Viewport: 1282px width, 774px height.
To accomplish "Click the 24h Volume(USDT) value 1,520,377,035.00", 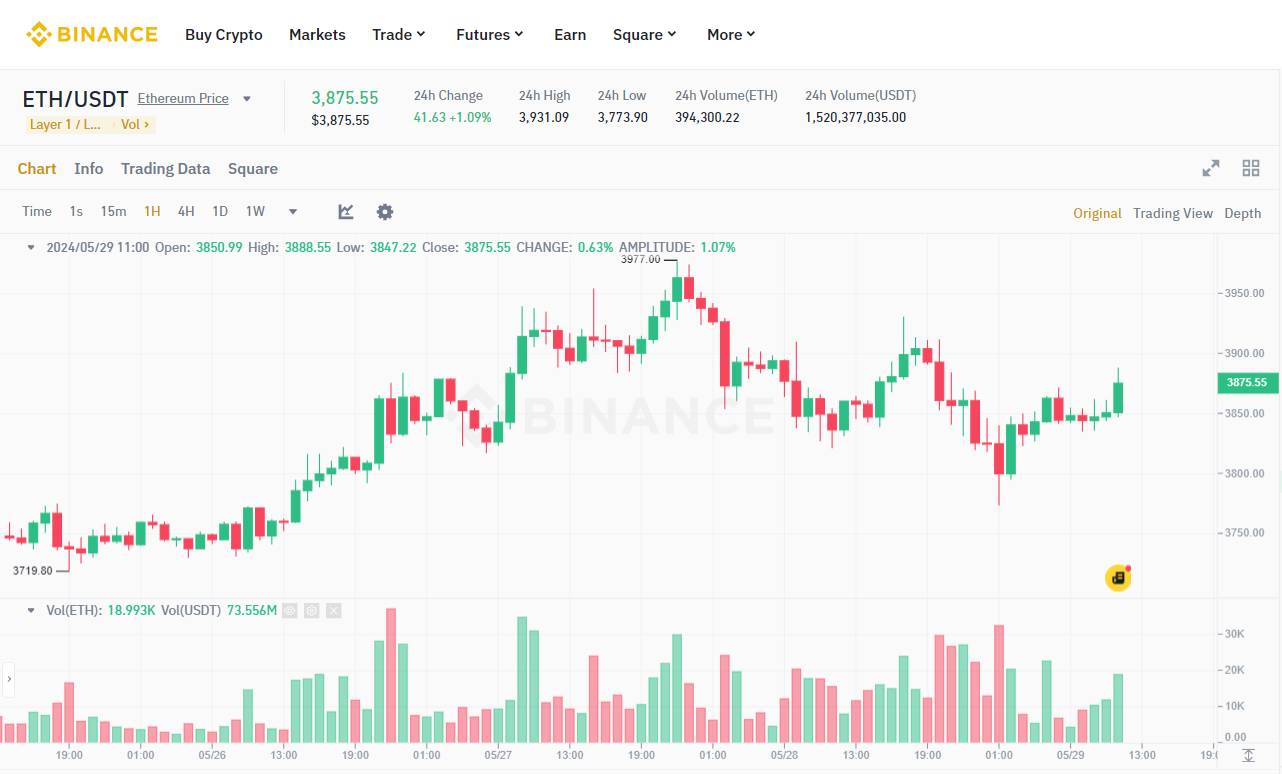I will click(855, 117).
